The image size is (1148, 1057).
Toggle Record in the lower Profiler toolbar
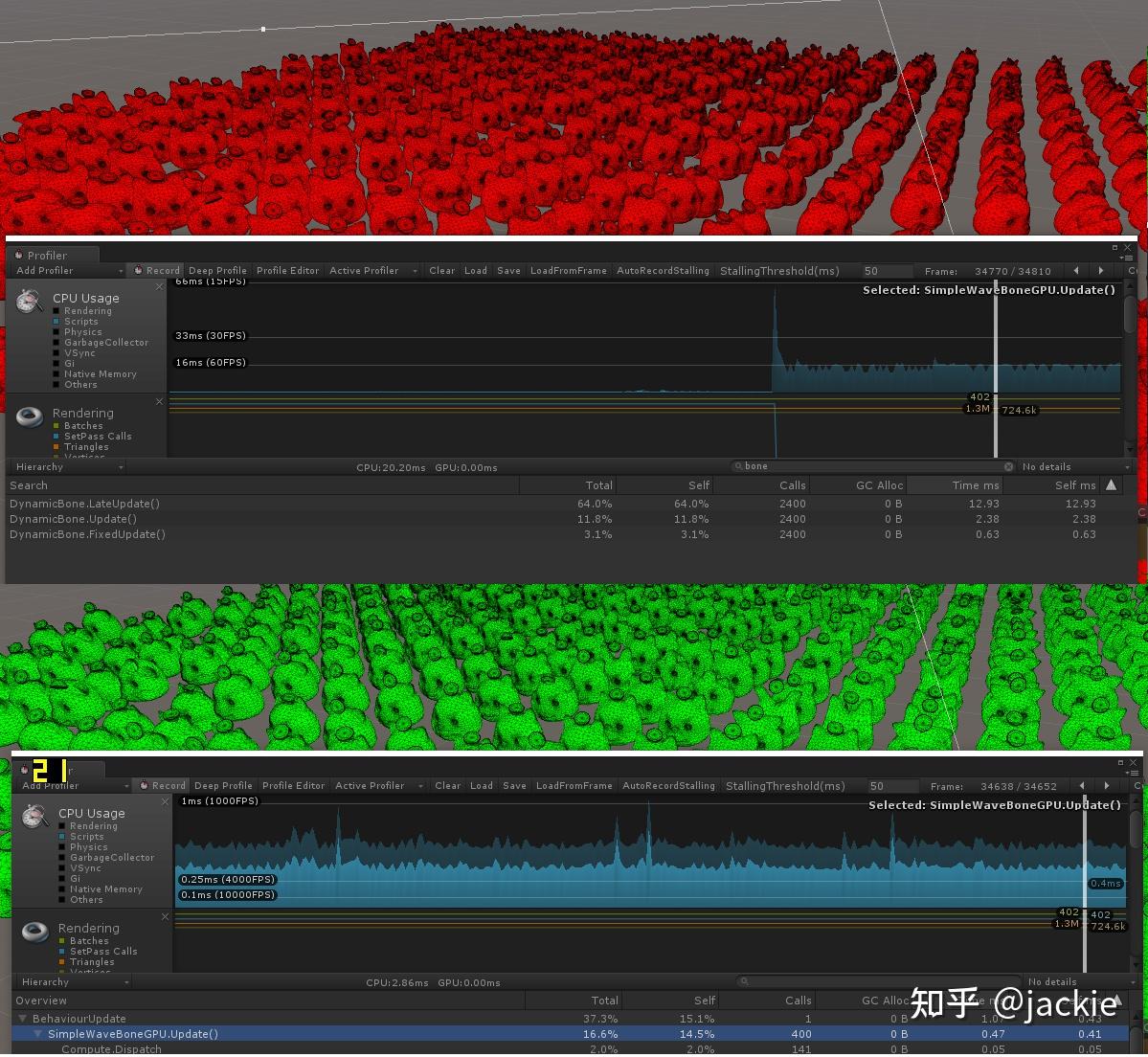click(x=163, y=785)
